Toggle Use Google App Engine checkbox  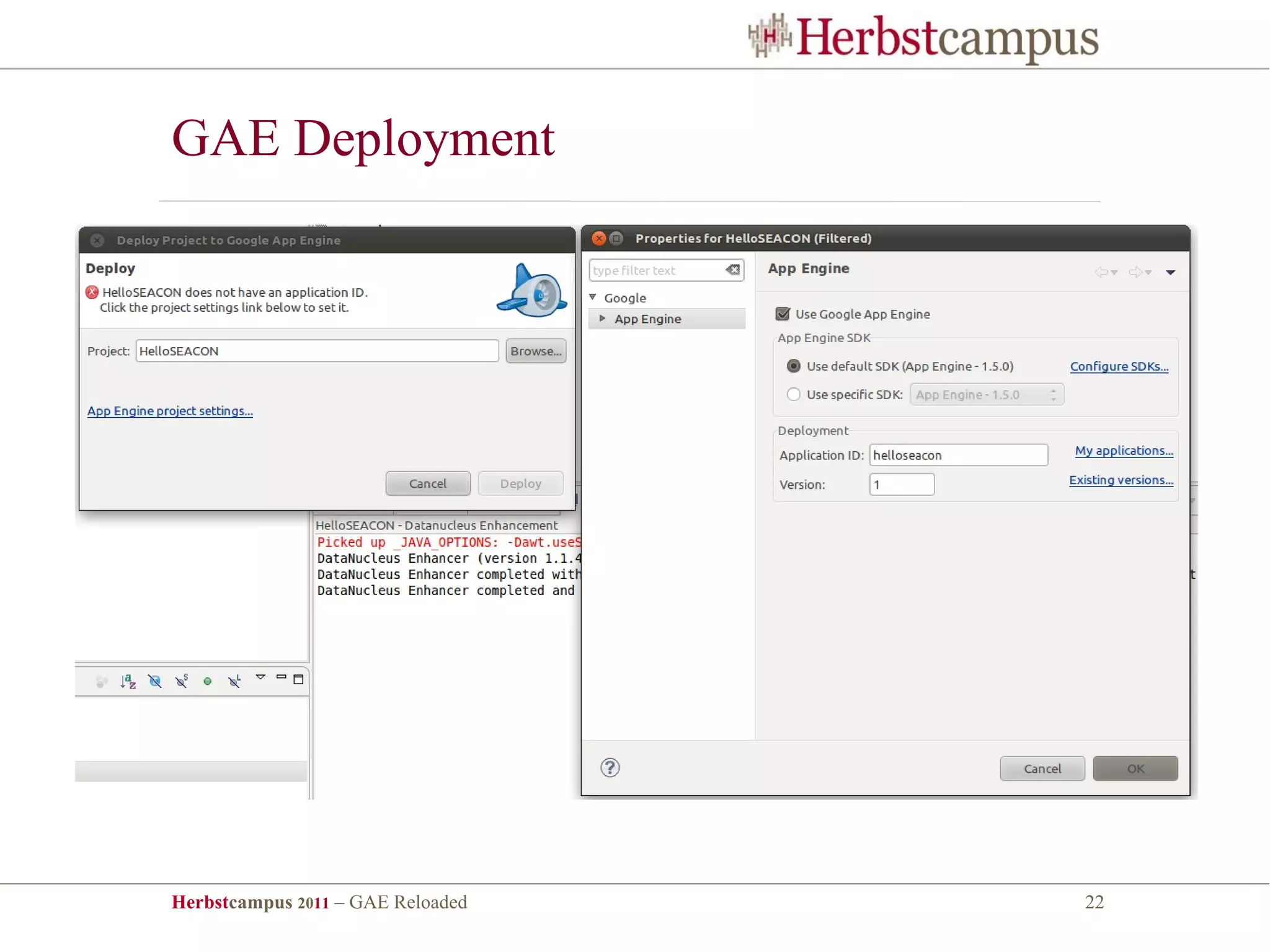coord(783,314)
